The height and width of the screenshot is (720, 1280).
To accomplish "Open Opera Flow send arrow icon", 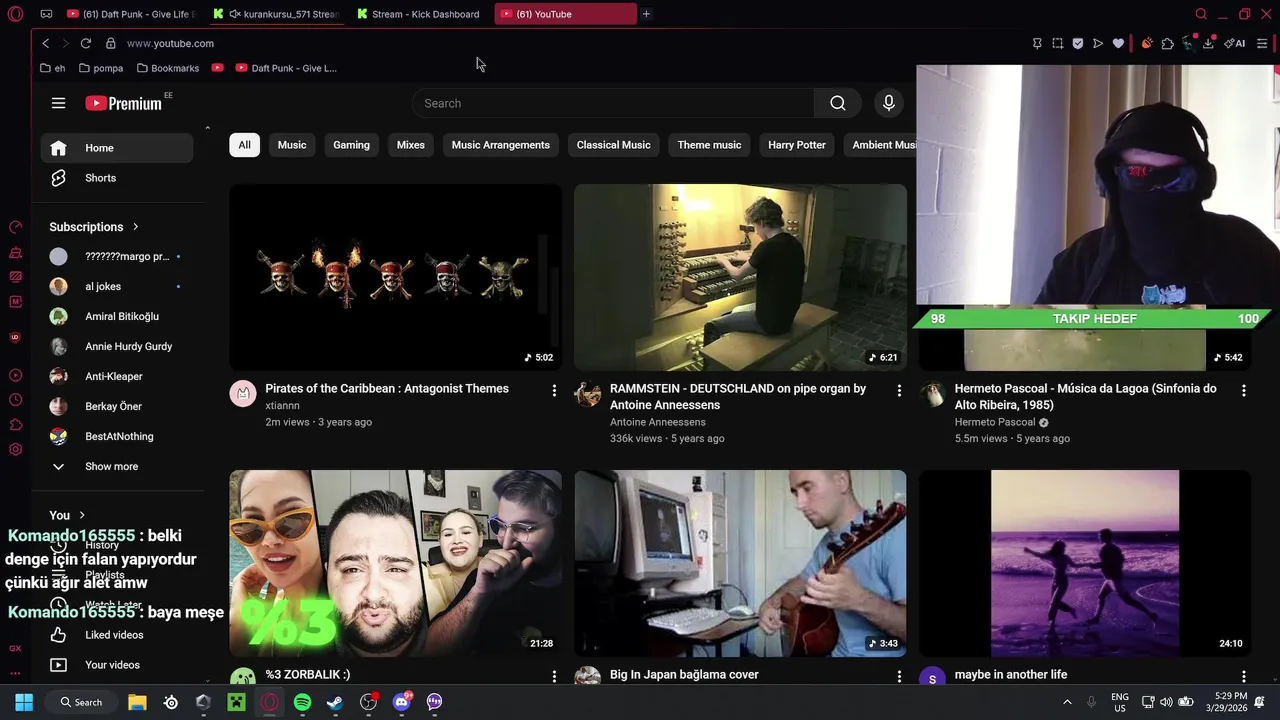I will pos(1097,43).
